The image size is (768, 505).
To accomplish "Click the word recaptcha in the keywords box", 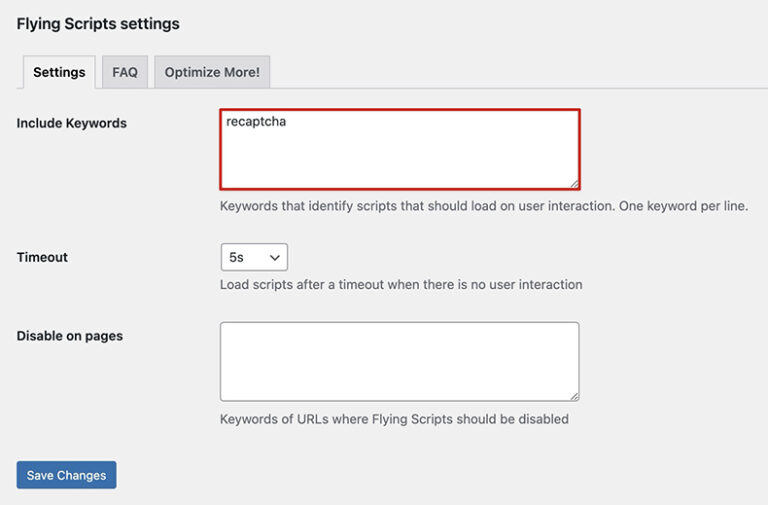I will point(256,122).
